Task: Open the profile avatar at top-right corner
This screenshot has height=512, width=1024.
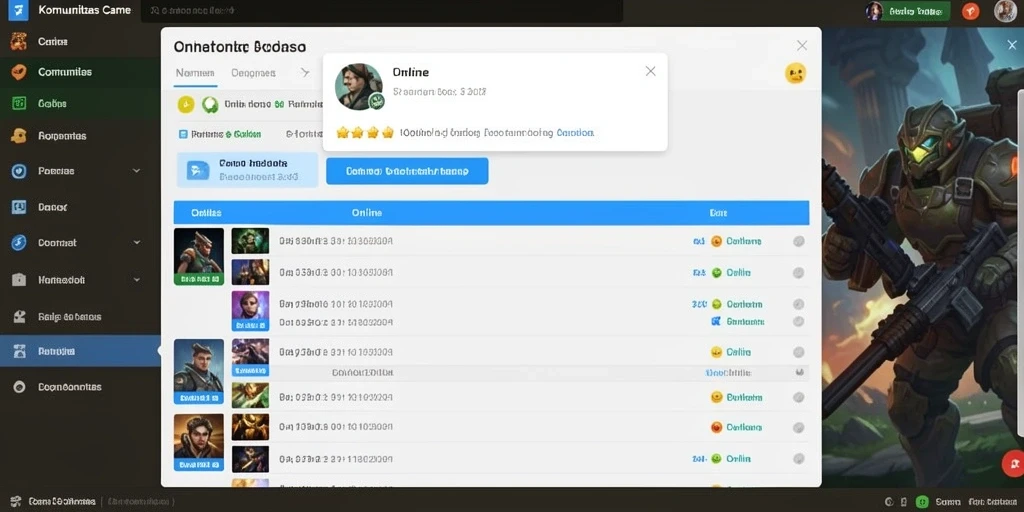Action: pyautogui.click(x=1005, y=11)
